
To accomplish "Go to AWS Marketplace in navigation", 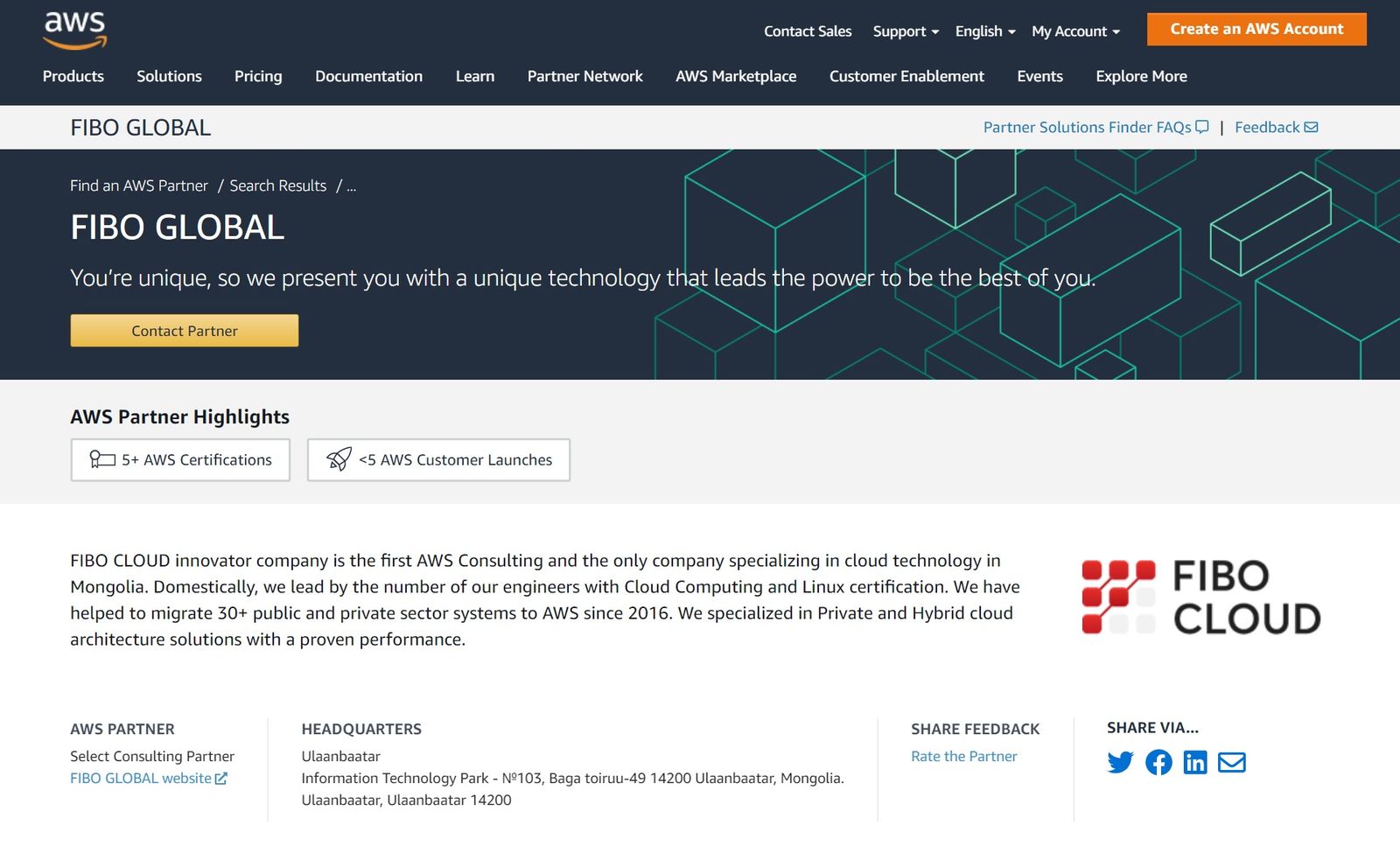I will [x=736, y=77].
